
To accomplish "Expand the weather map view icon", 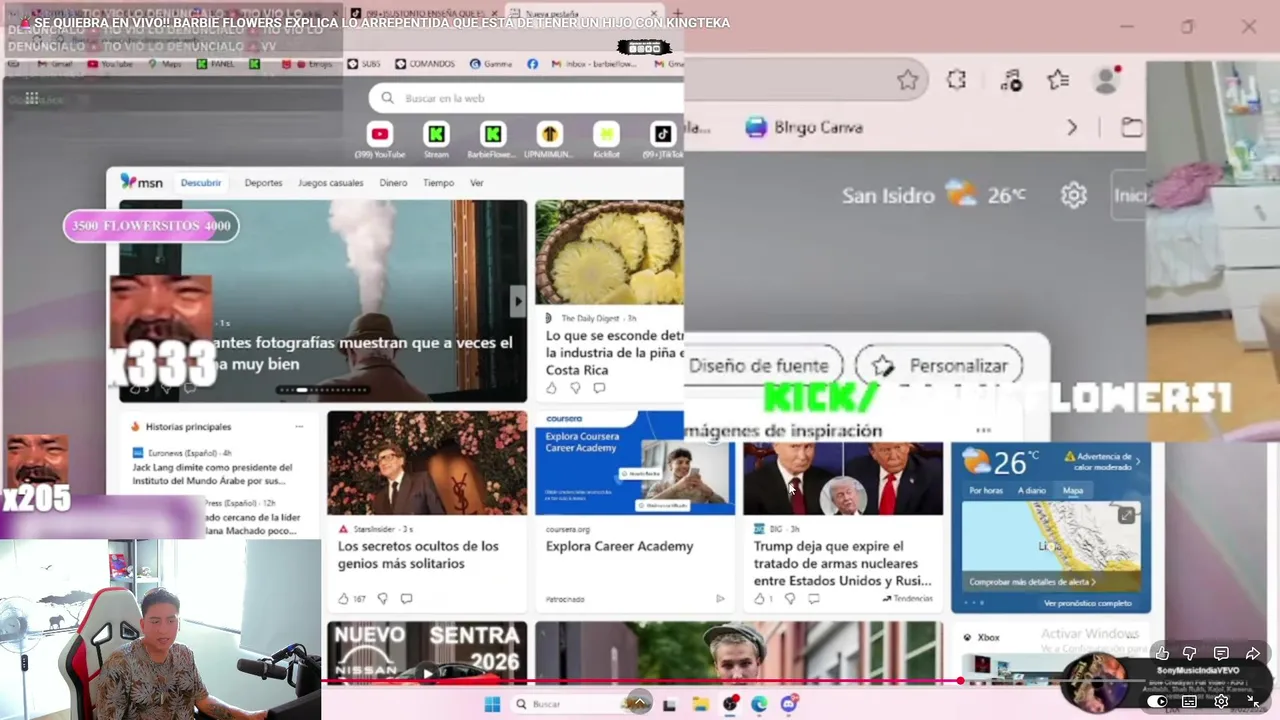I will click(x=1126, y=515).
